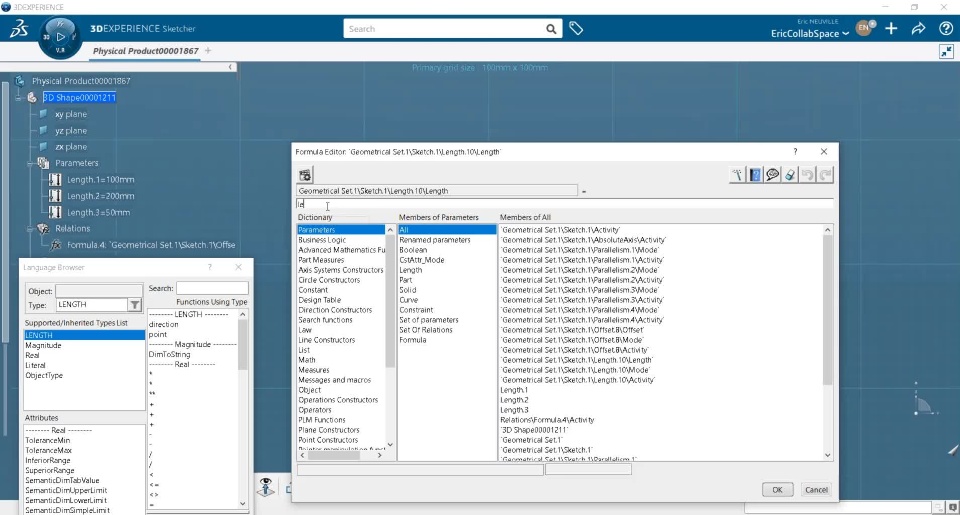Select the xy plane tree item

pyautogui.click(x=71, y=114)
